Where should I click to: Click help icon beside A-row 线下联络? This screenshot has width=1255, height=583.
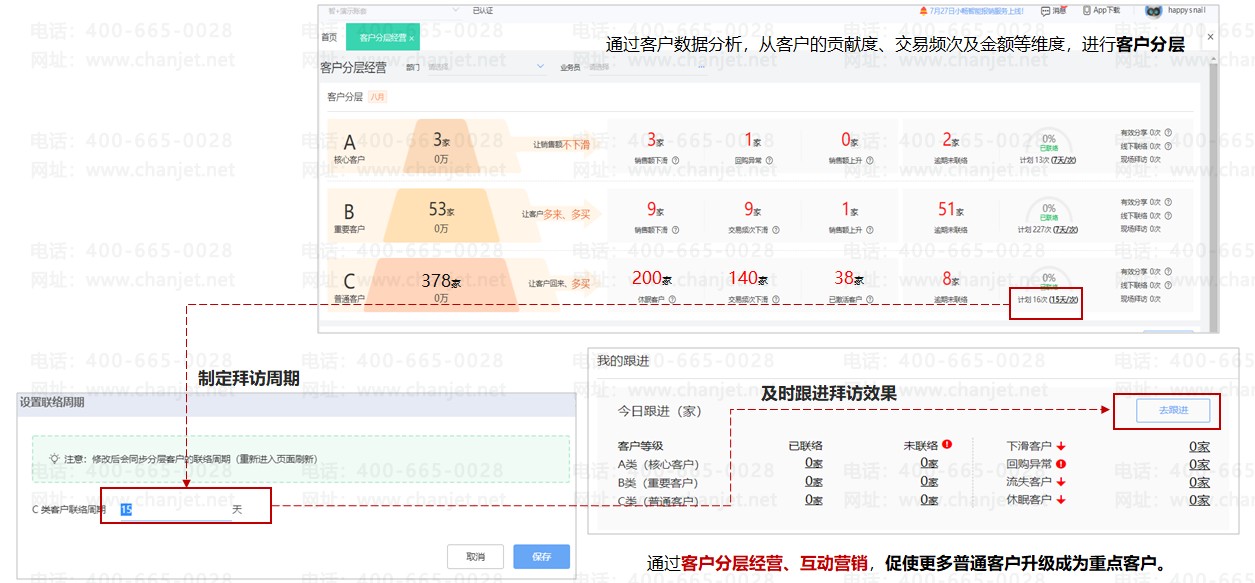tap(1168, 146)
